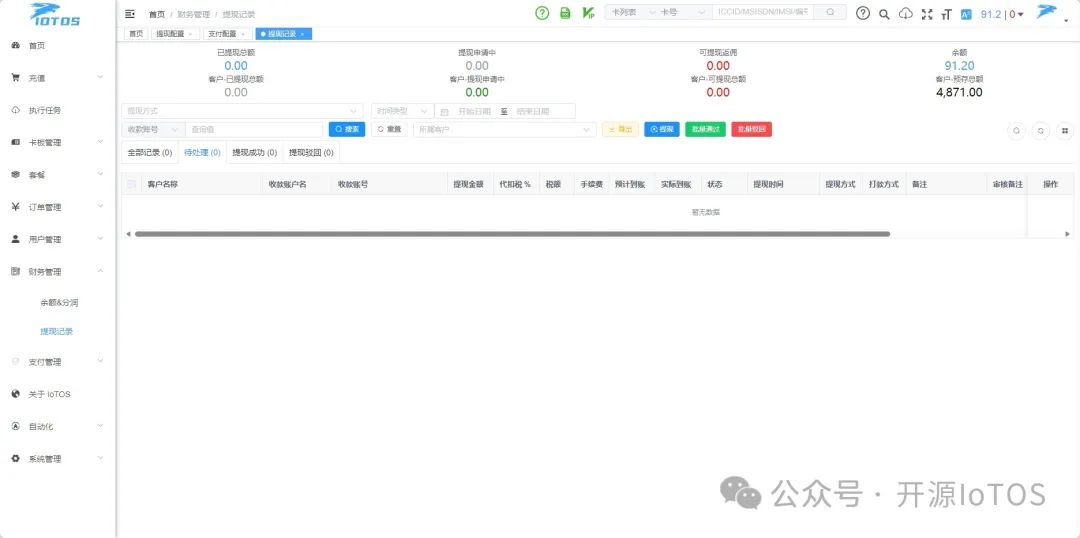Click the table's horizontal scrollbar thumb

tap(512, 234)
